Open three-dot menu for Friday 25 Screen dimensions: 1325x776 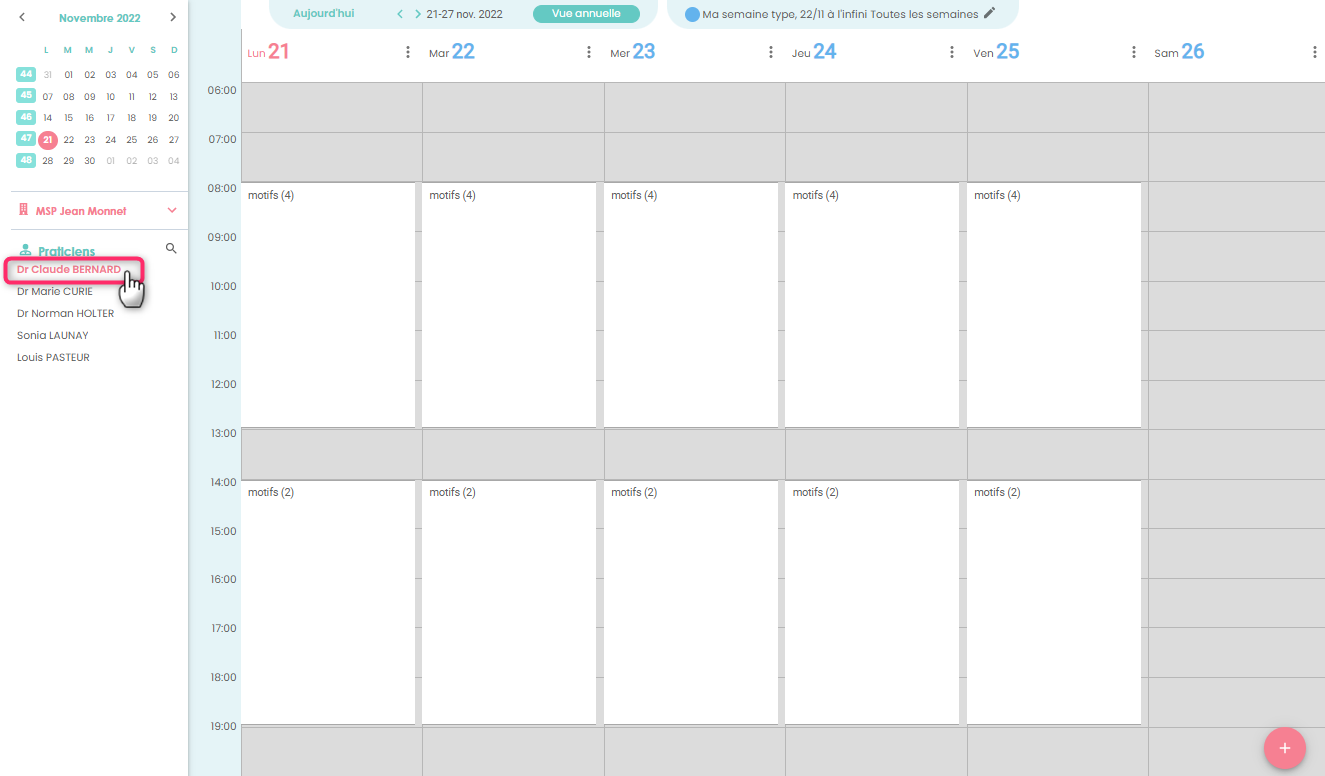pyautogui.click(x=1134, y=52)
